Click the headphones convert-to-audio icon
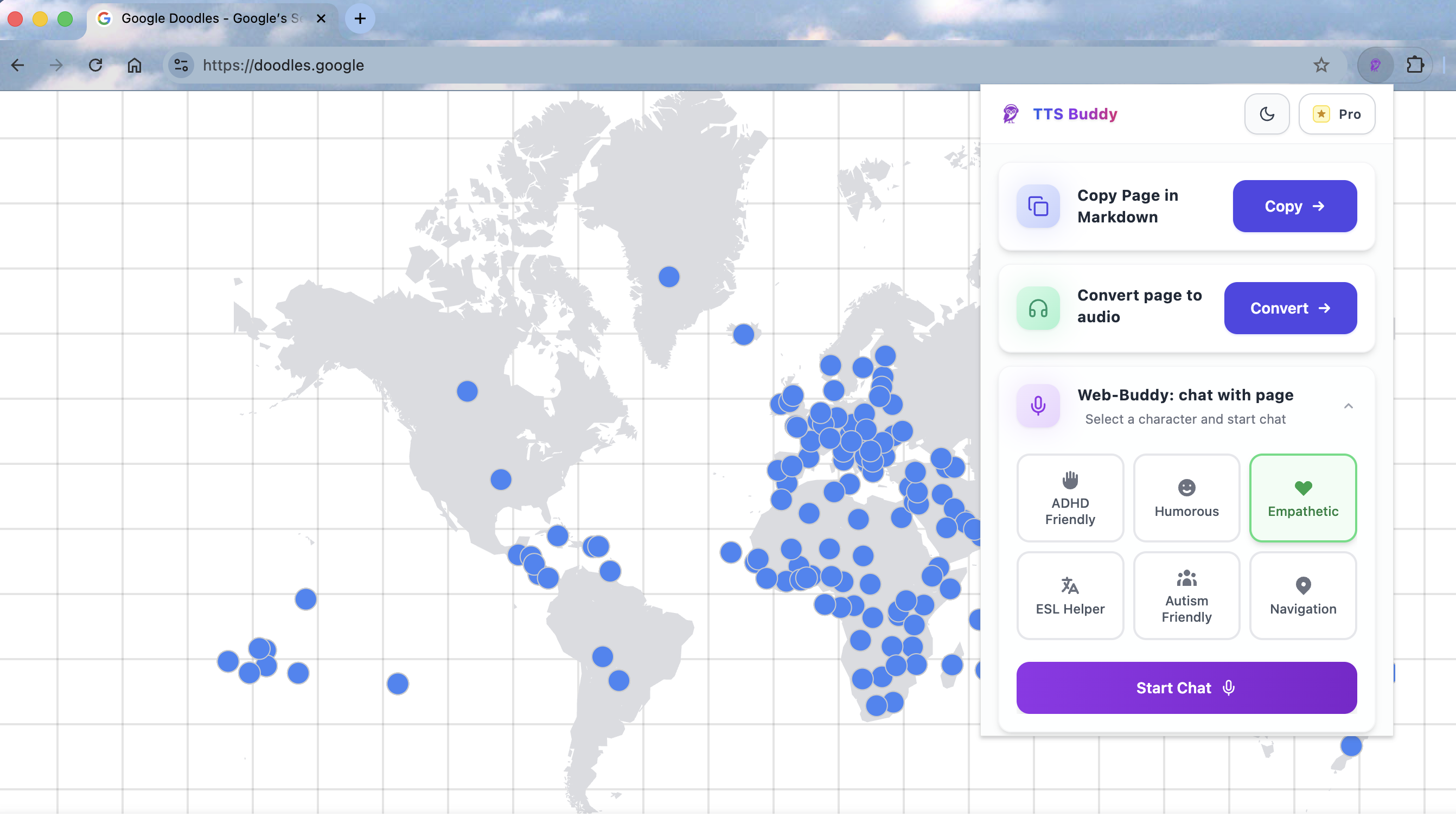This screenshot has width=1456, height=830. click(1038, 308)
